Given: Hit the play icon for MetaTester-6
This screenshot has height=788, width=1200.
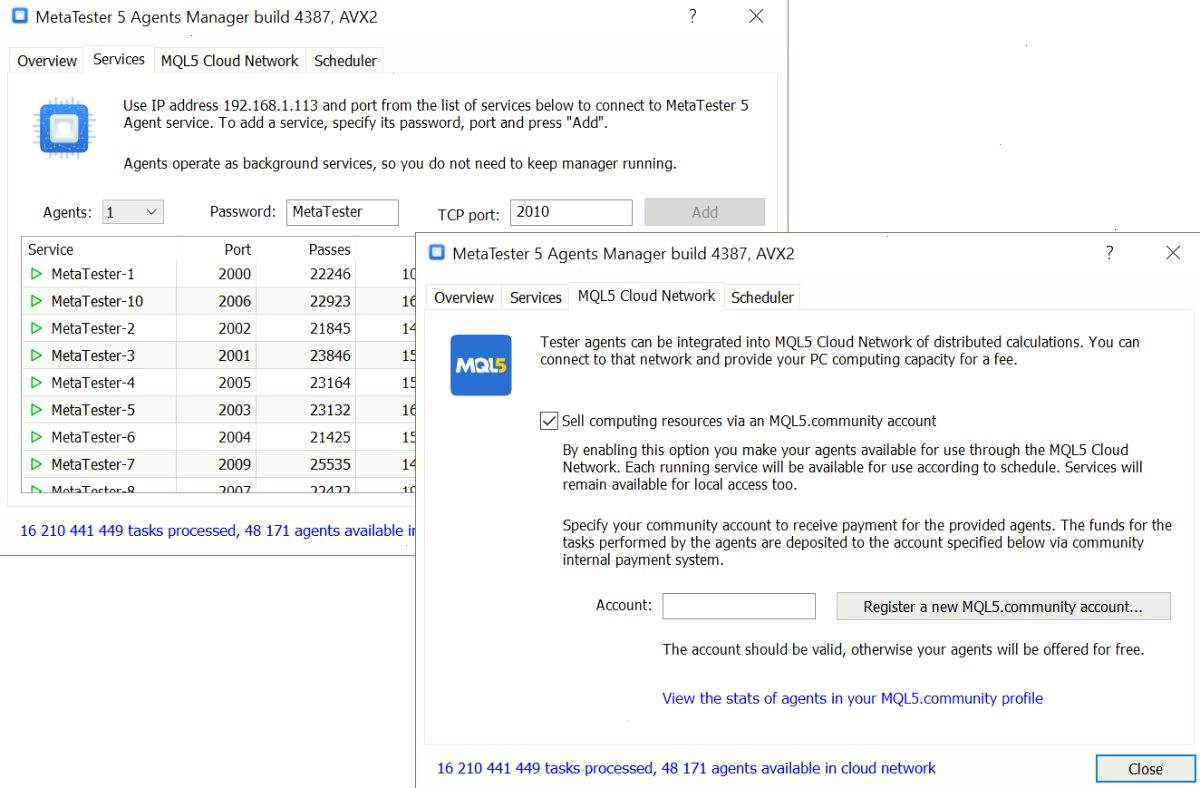Looking at the screenshot, I should [x=36, y=437].
